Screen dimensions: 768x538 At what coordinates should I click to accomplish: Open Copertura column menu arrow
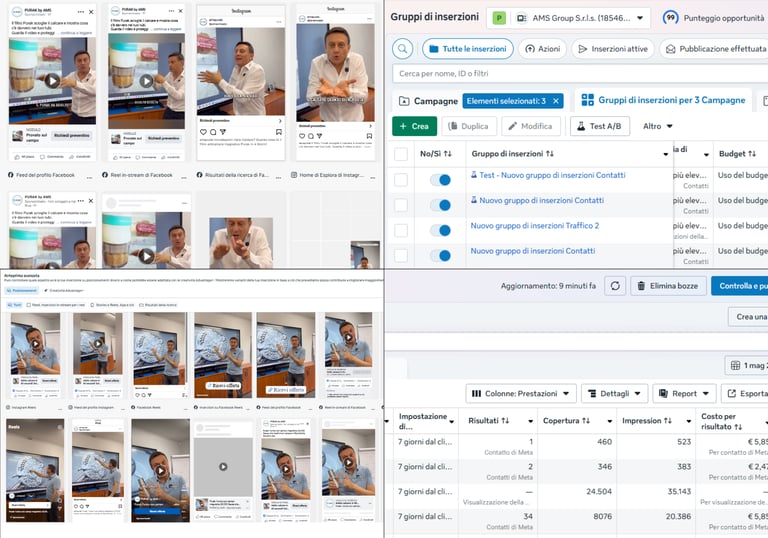[610, 421]
